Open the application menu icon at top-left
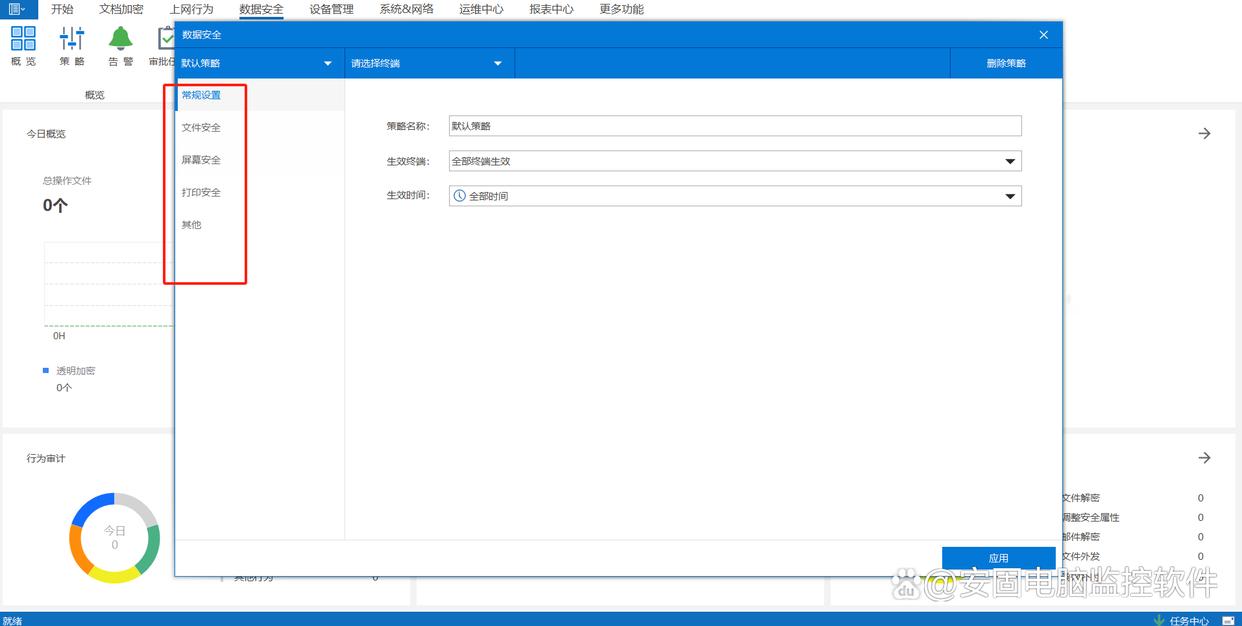 tap(16, 9)
